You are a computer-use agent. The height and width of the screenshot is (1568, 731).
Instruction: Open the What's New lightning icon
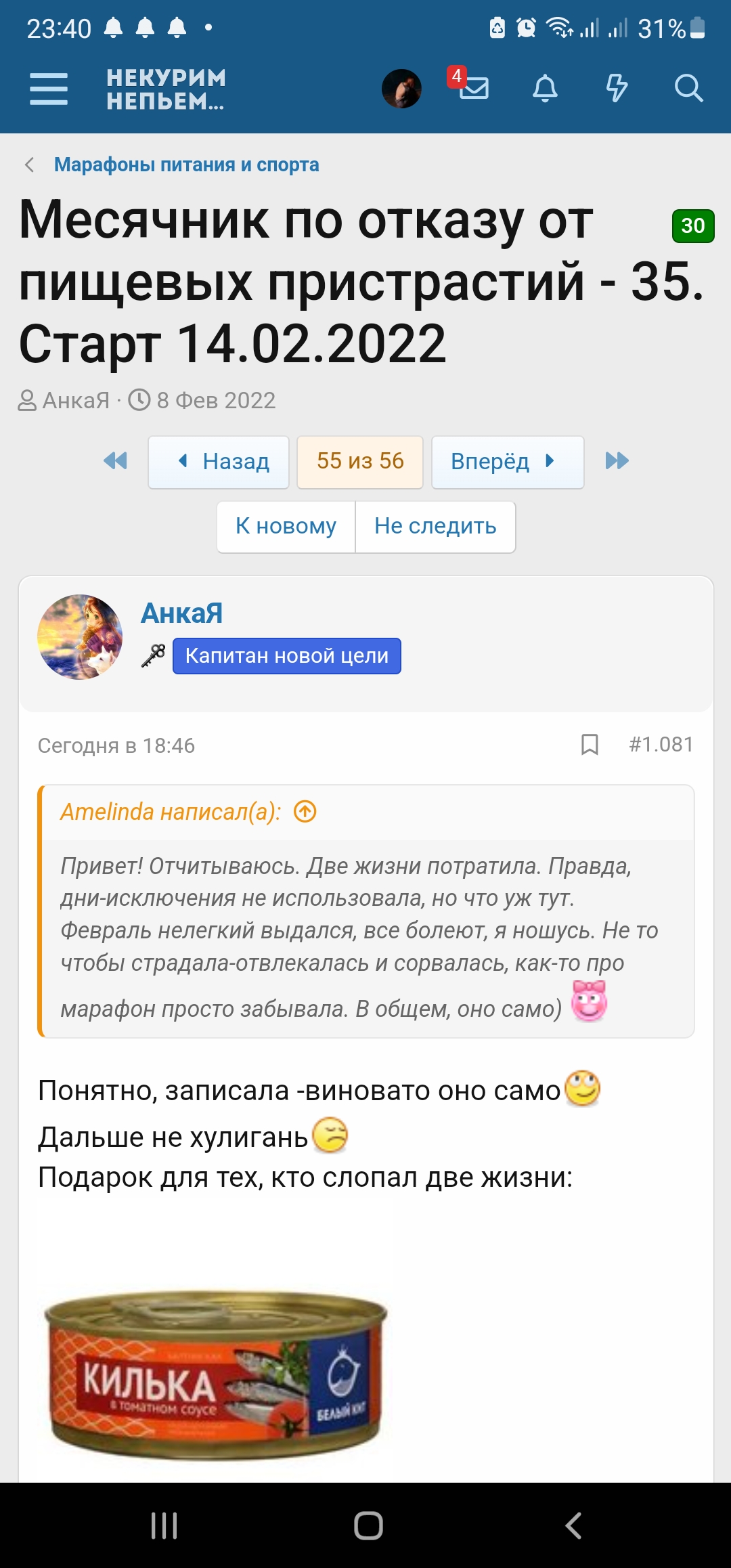617,89
